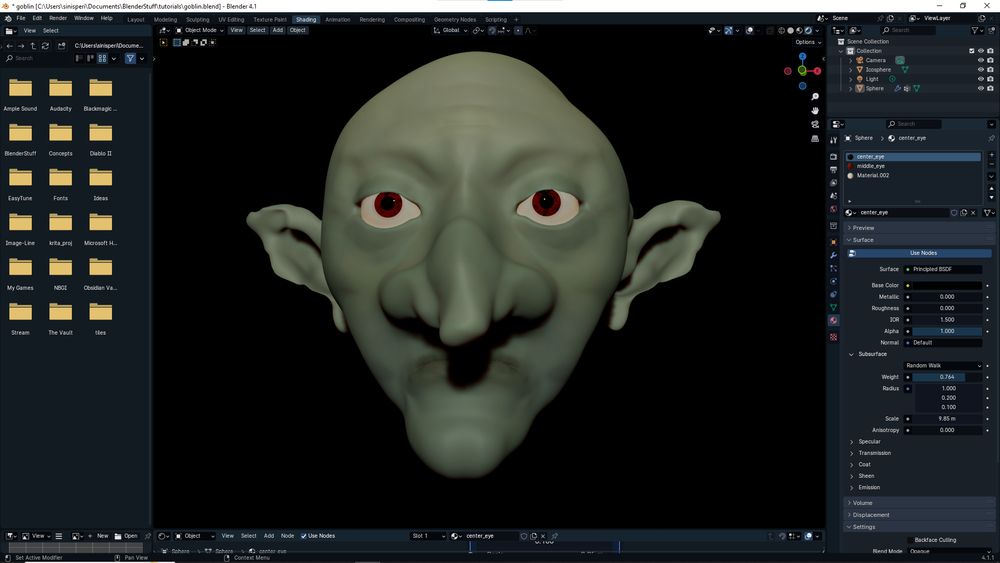
Task: Hide Light in viewport via eye icon
Action: point(981,79)
